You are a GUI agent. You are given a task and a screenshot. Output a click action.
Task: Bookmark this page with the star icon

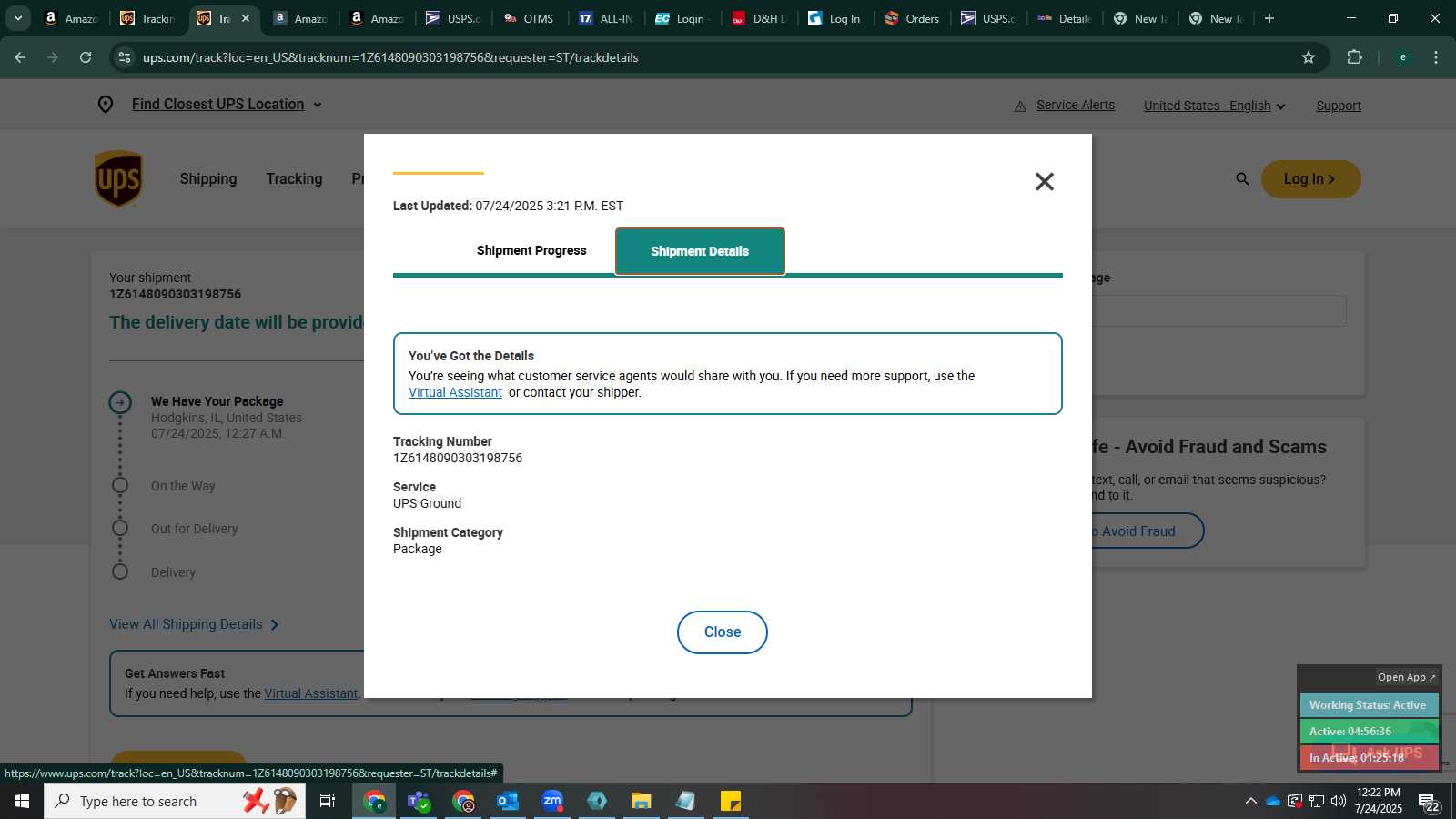(1309, 57)
